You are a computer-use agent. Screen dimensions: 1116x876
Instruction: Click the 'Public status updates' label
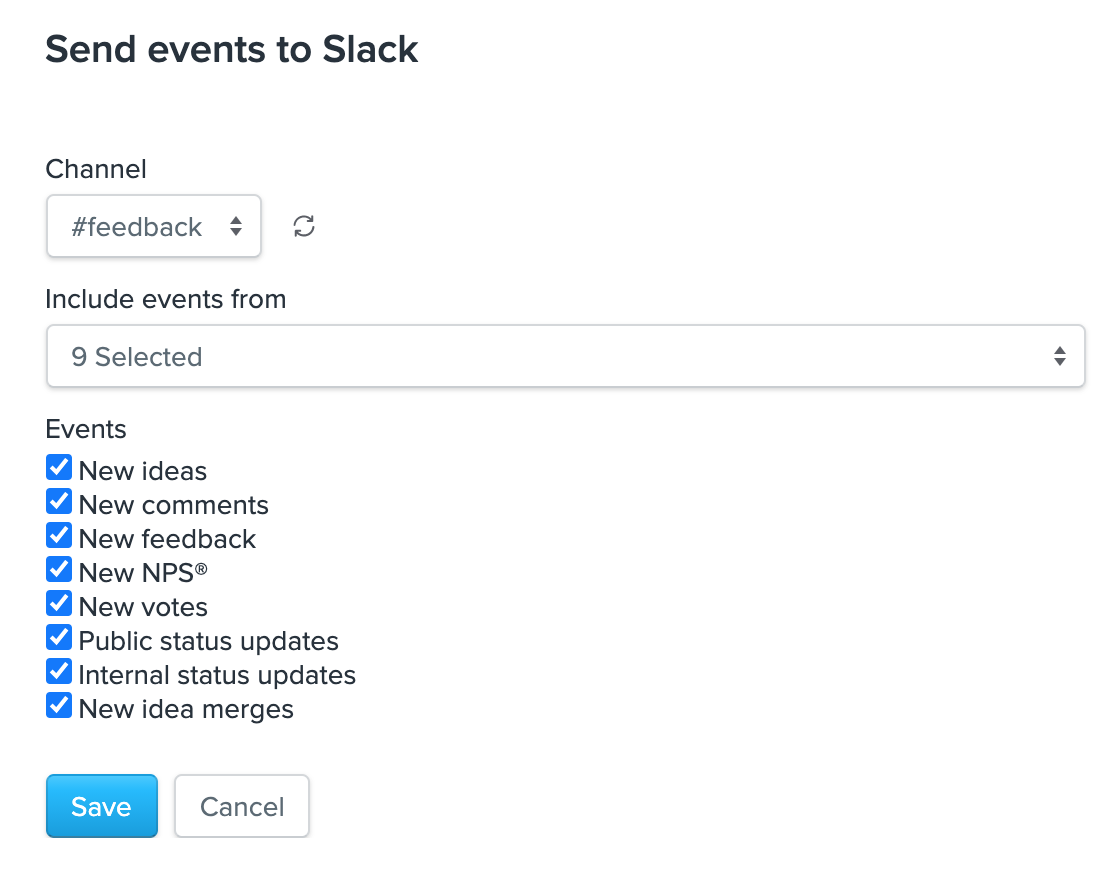[209, 641]
